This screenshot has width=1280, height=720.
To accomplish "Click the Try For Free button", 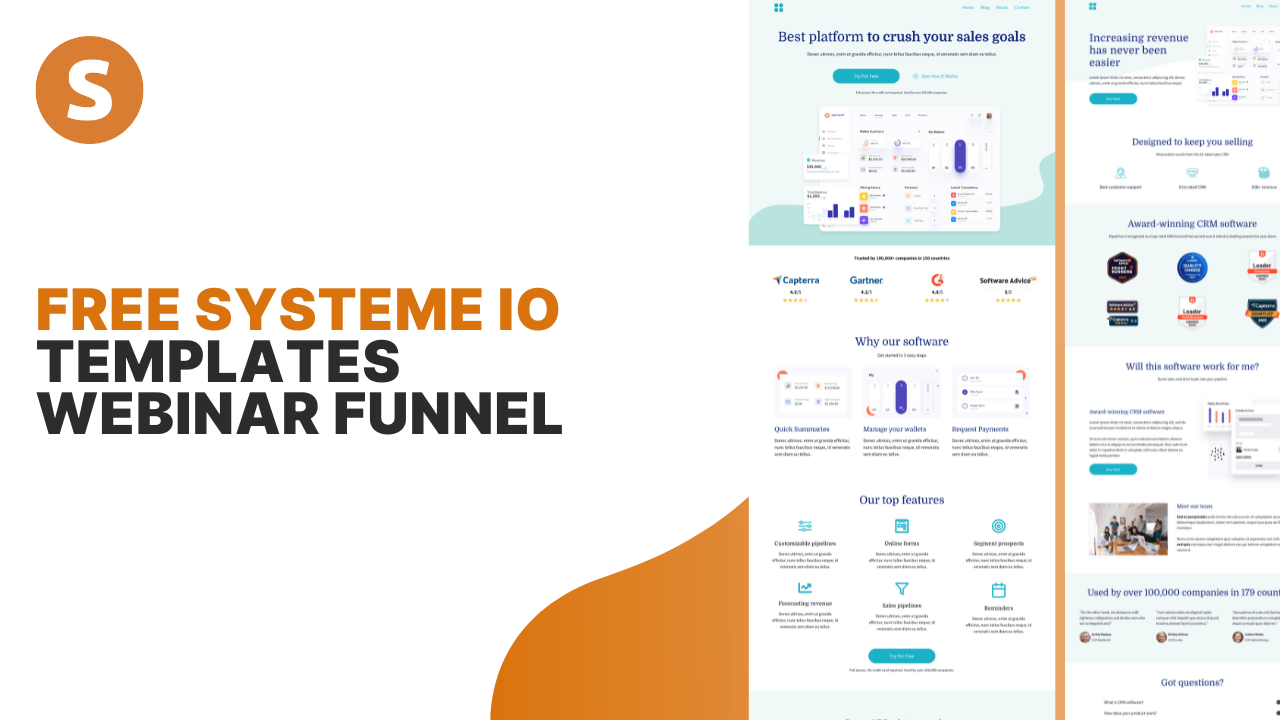I will click(866, 76).
